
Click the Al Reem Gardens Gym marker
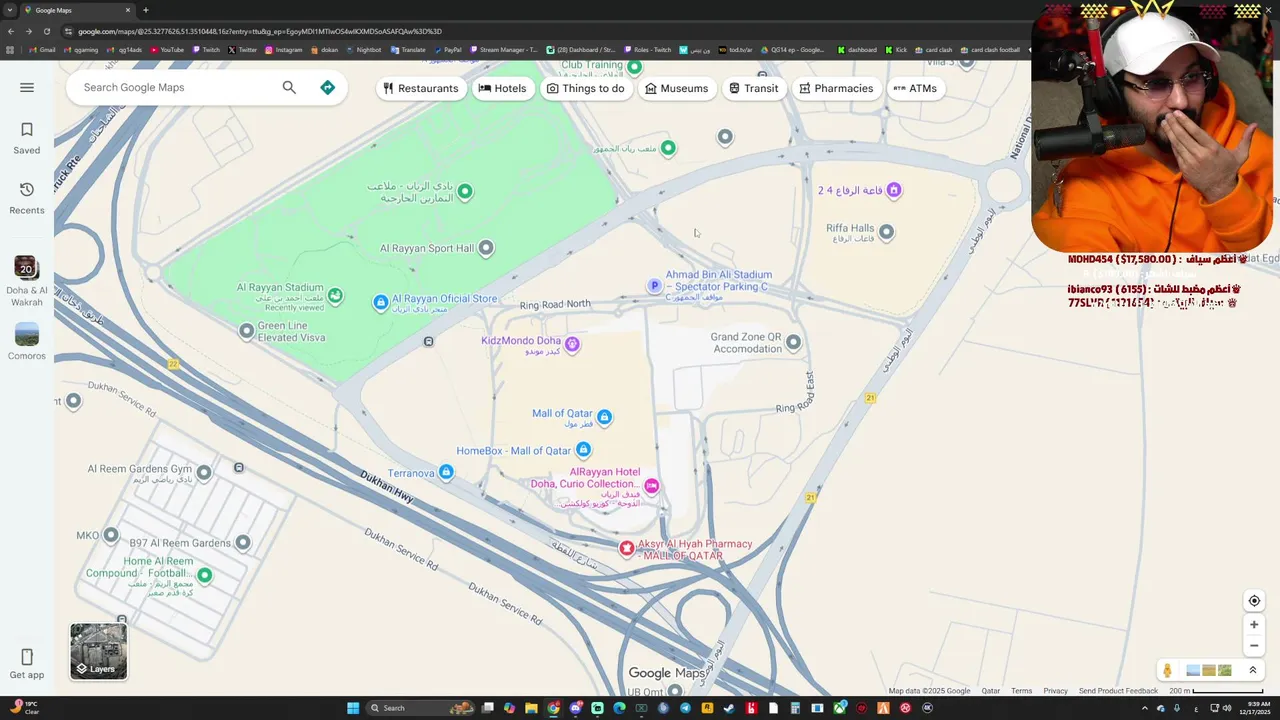click(204, 472)
